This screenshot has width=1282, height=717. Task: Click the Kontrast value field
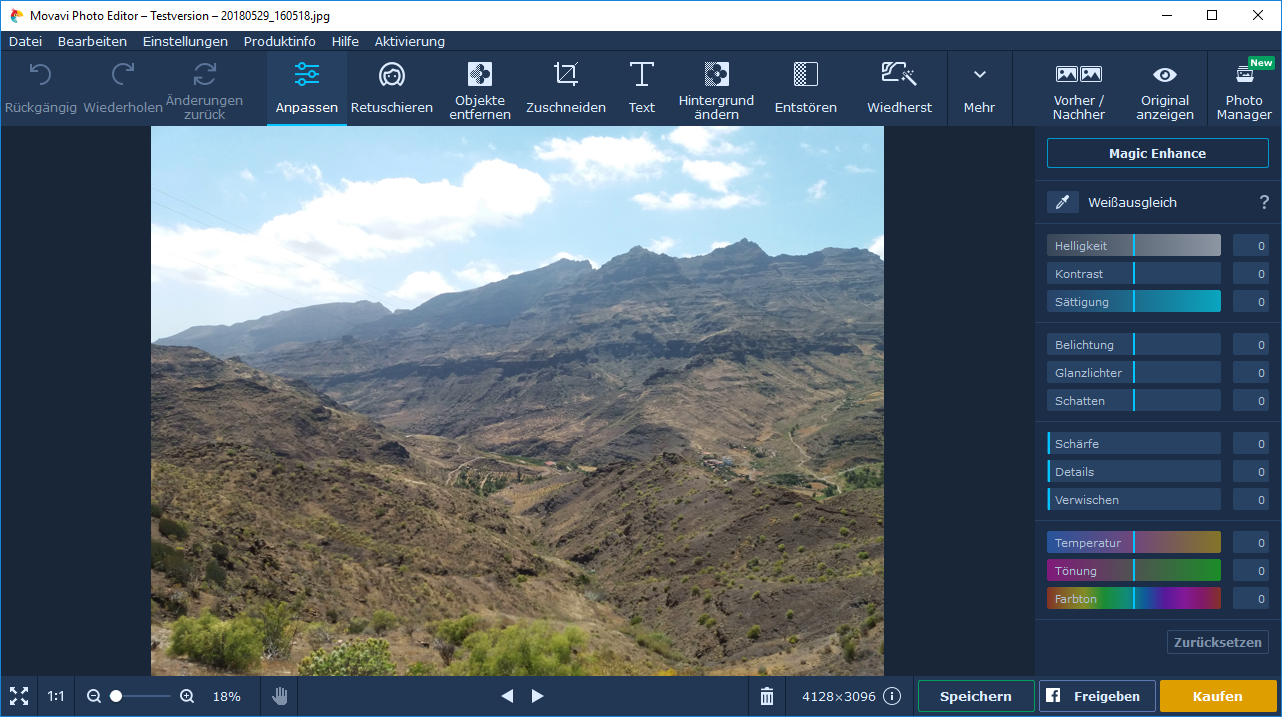tap(1251, 273)
